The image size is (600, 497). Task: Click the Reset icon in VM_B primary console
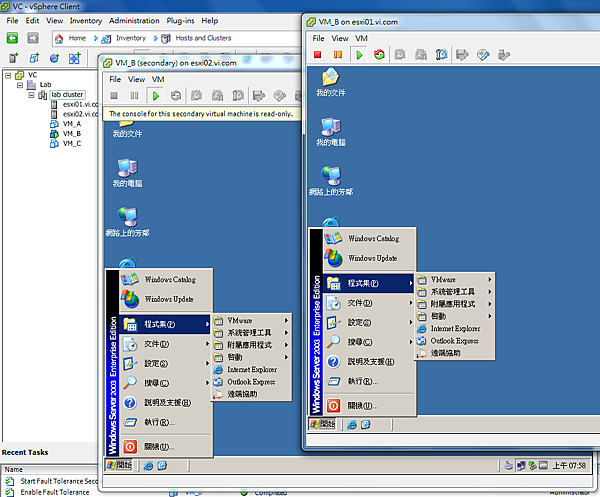point(379,54)
